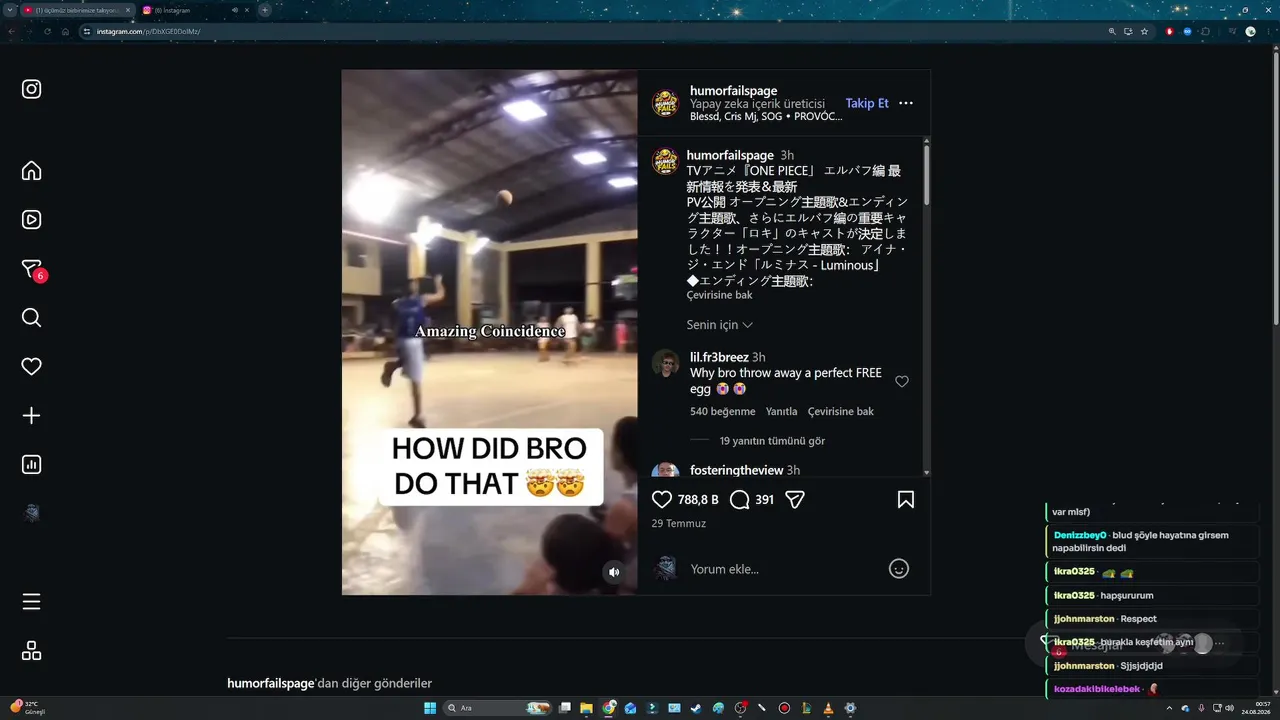This screenshot has width=1280, height=720.
Task: Reload the page with the refresh button
Action: (x=47, y=31)
